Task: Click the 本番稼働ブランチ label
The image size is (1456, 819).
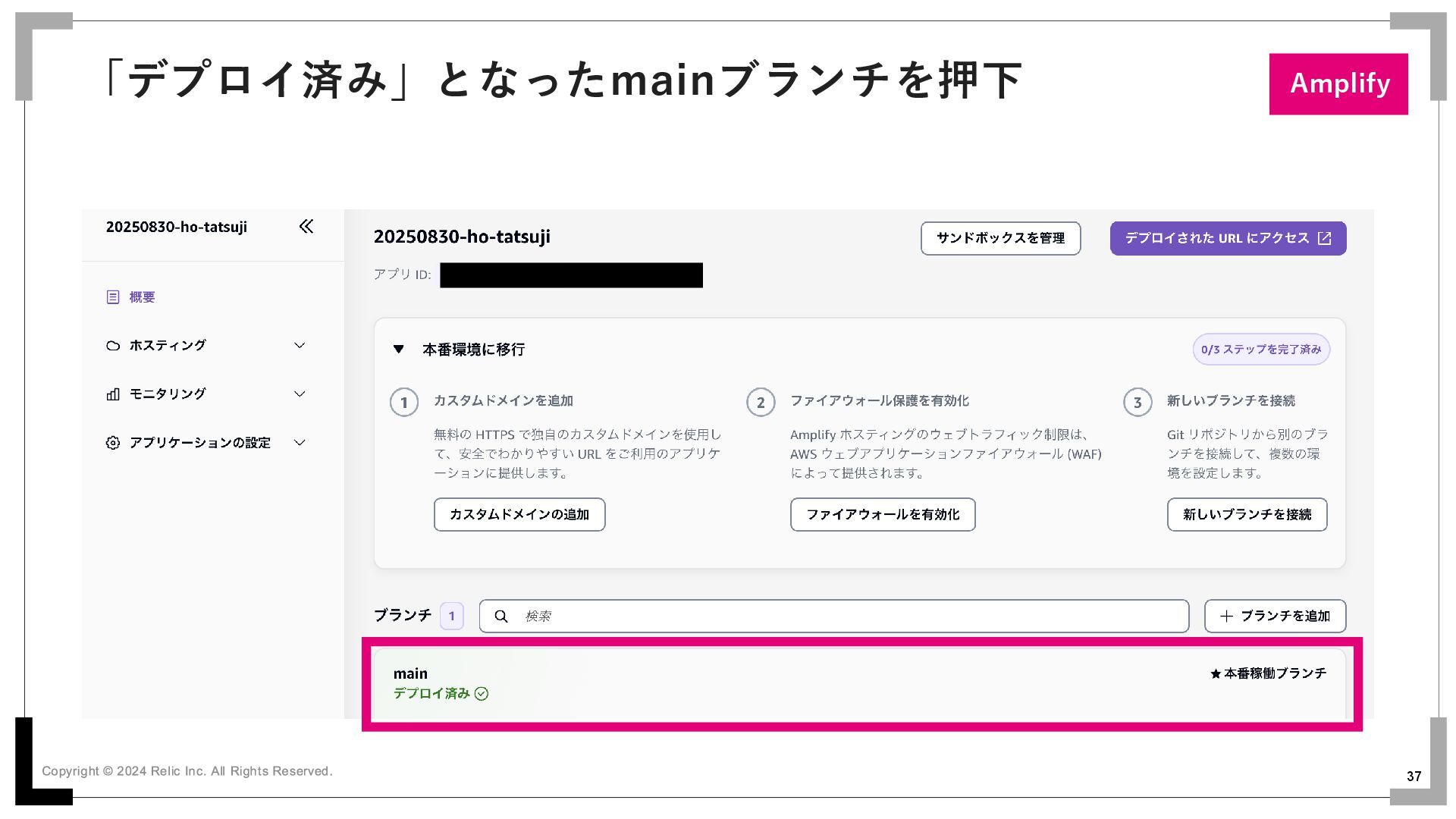Action: 1275,673
